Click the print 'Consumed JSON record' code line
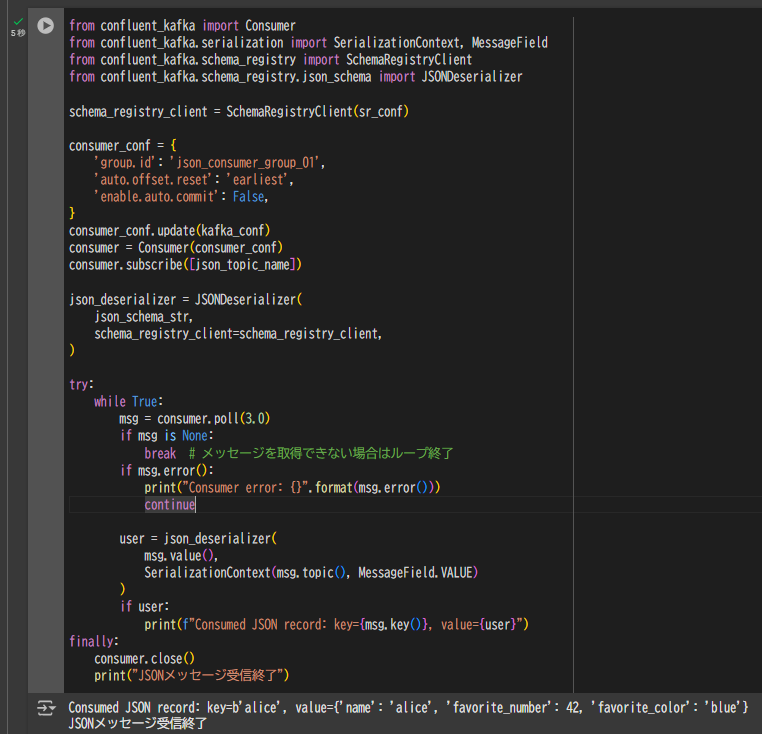The height and width of the screenshot is (734, 762). [x=336, y=624]
